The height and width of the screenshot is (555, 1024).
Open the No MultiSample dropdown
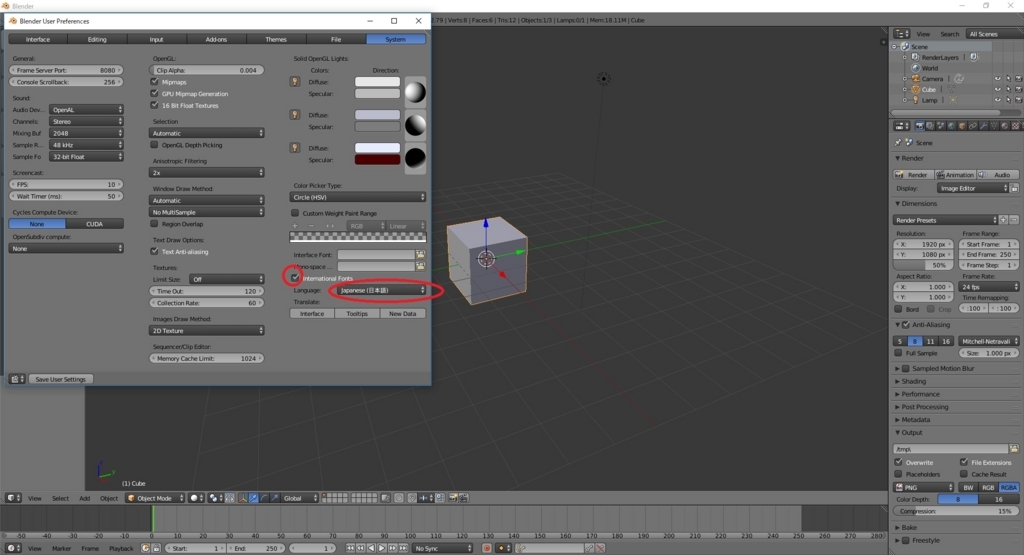pyautogui.click(x=206, y=212)
